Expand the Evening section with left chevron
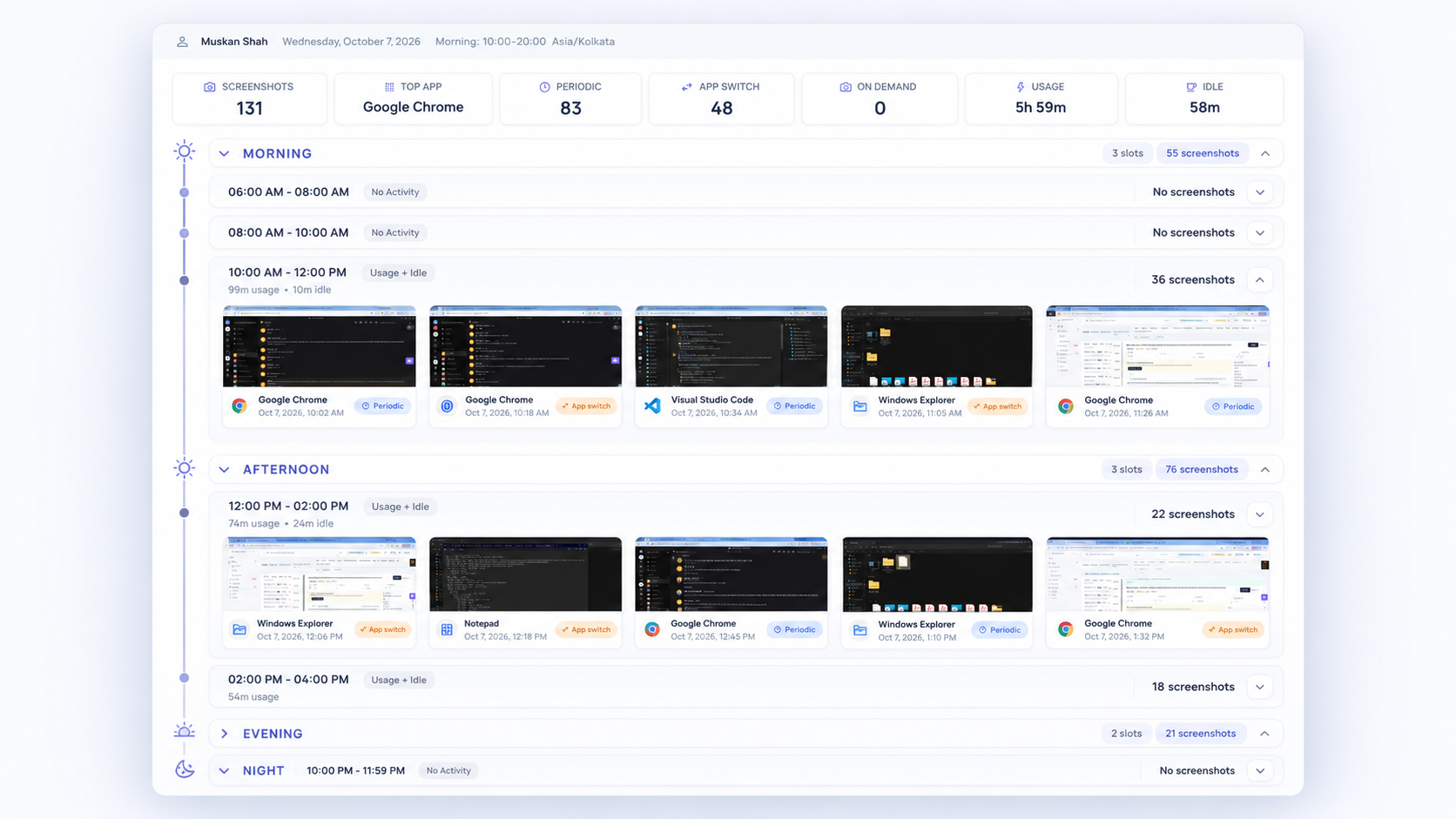The width and height of the screenshot is (1456, 819). 224,734
